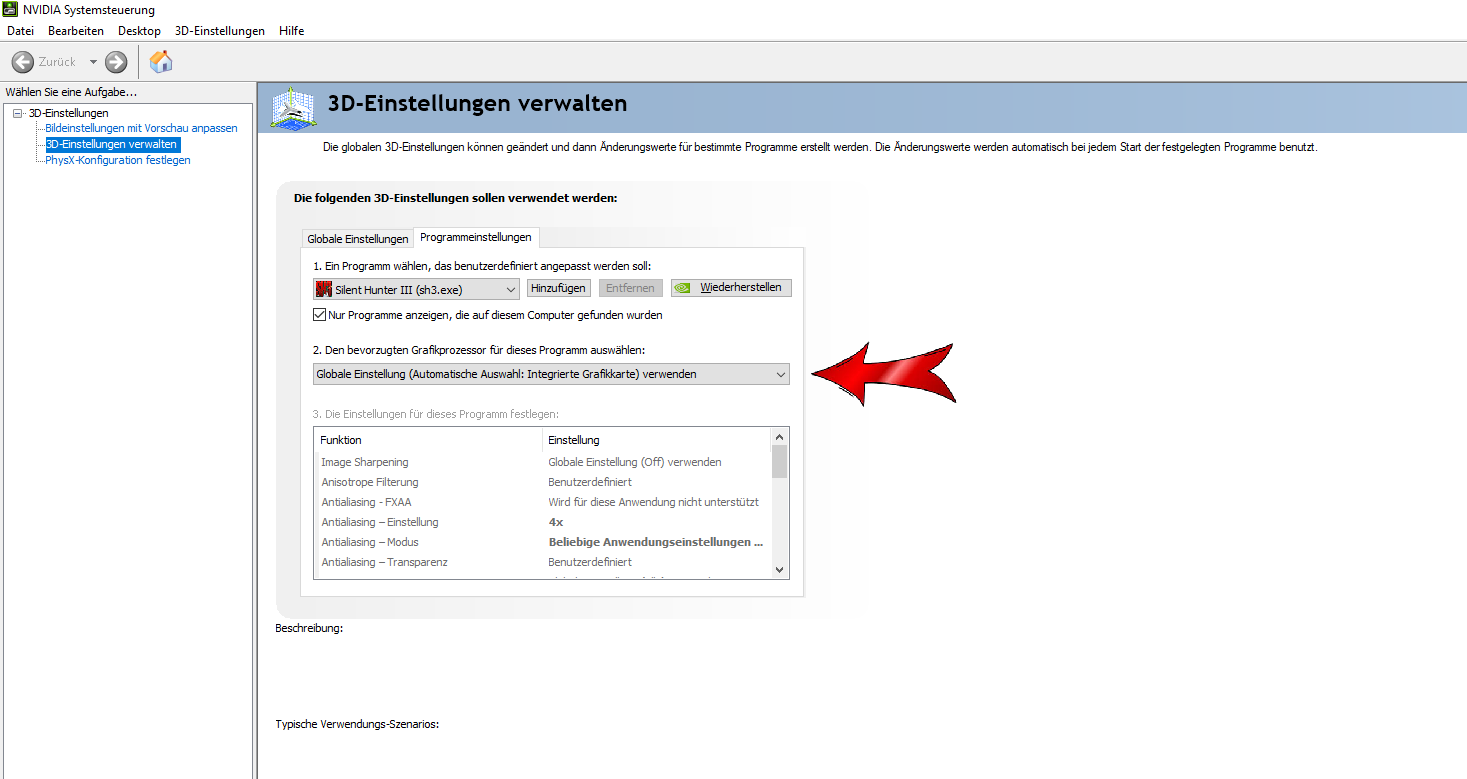
Task: Open the Desktop menu
Action: tap(139, 31)
